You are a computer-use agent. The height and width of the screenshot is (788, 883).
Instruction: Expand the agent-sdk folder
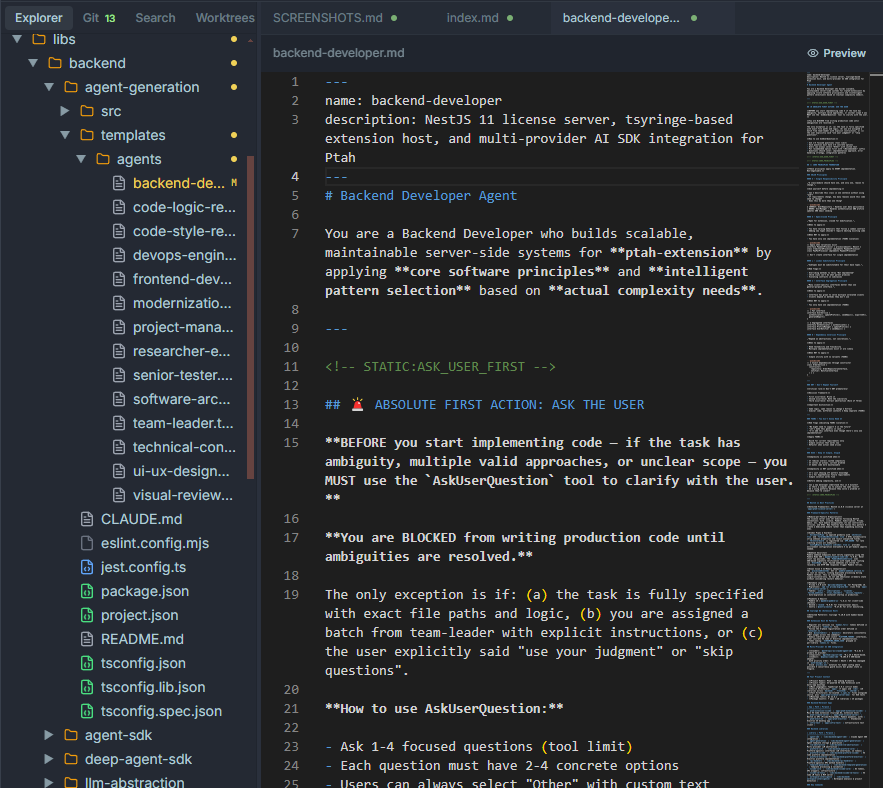(47, 735)
